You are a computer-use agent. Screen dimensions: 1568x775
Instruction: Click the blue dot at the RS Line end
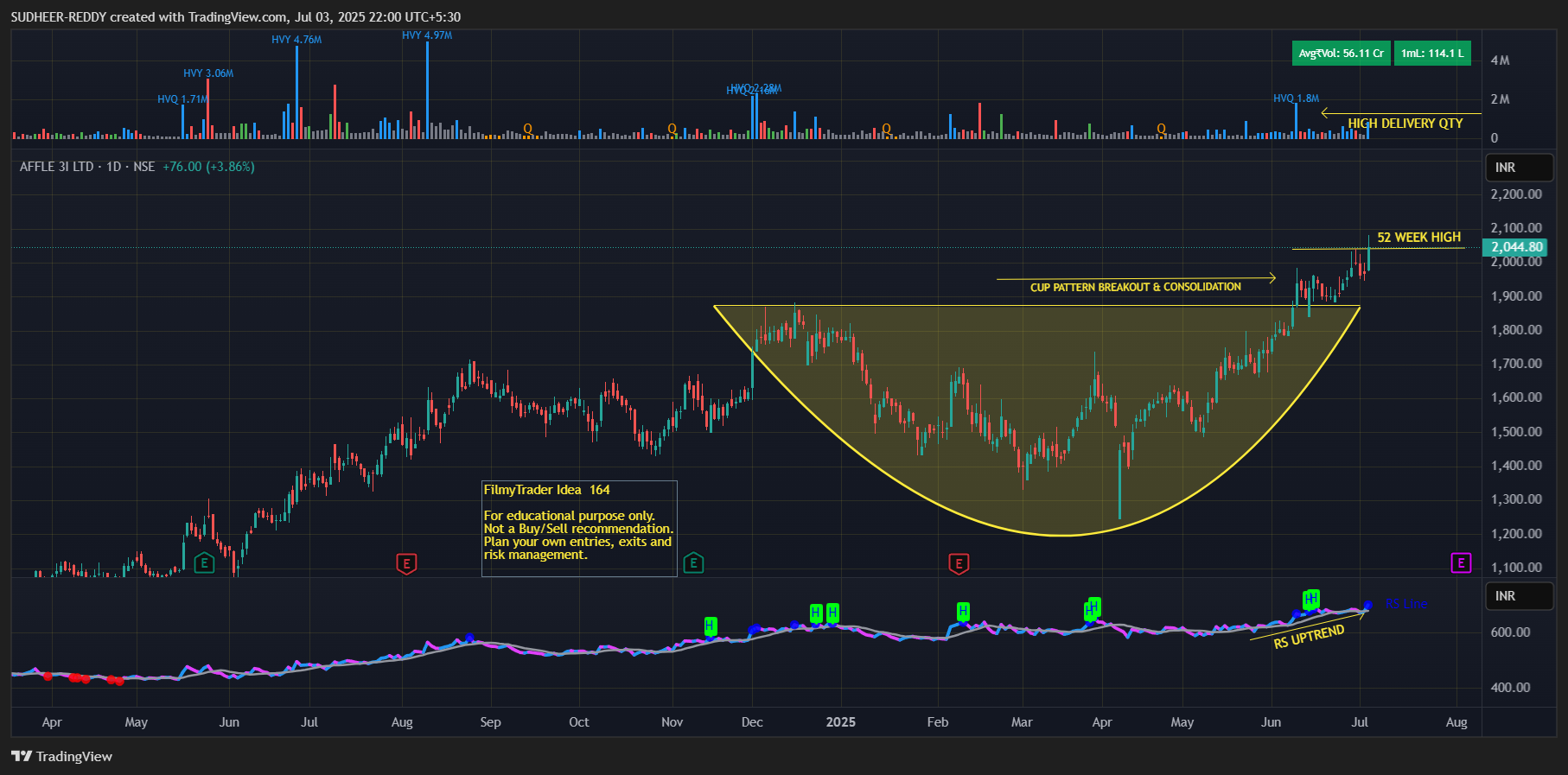(x=1367, y=606)
